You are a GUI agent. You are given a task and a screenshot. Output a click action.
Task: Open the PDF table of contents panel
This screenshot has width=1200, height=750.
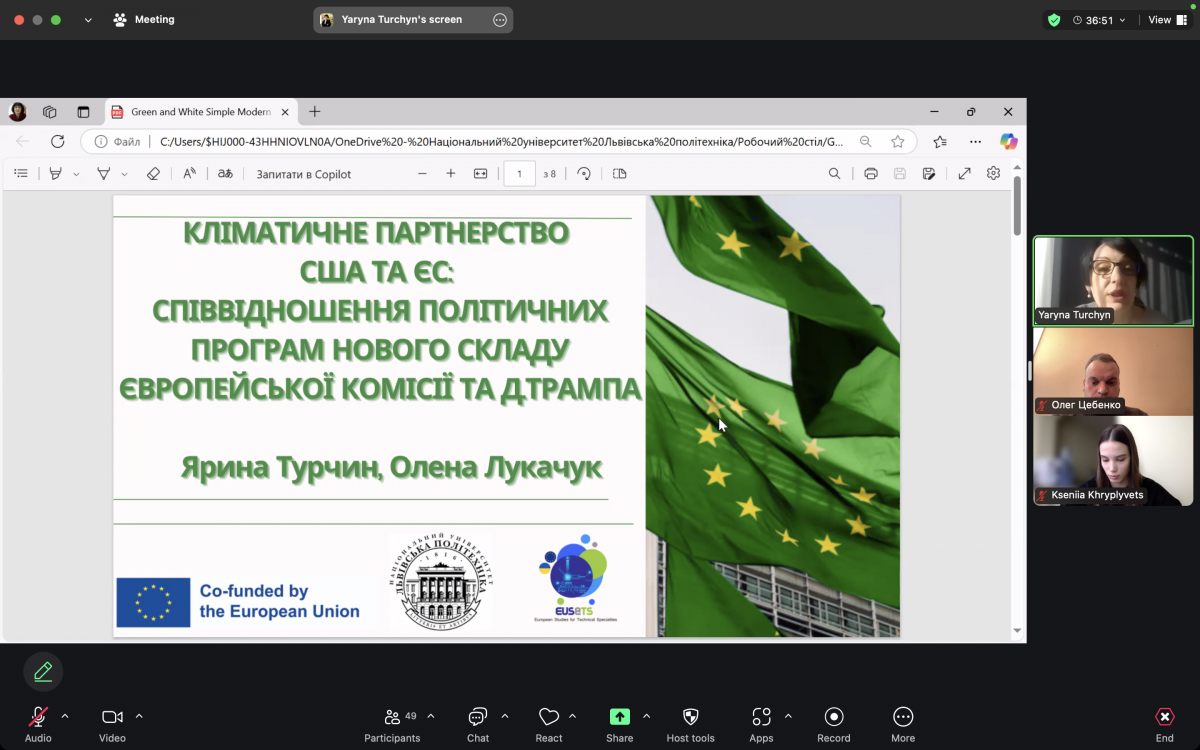(x=20, y=173)
